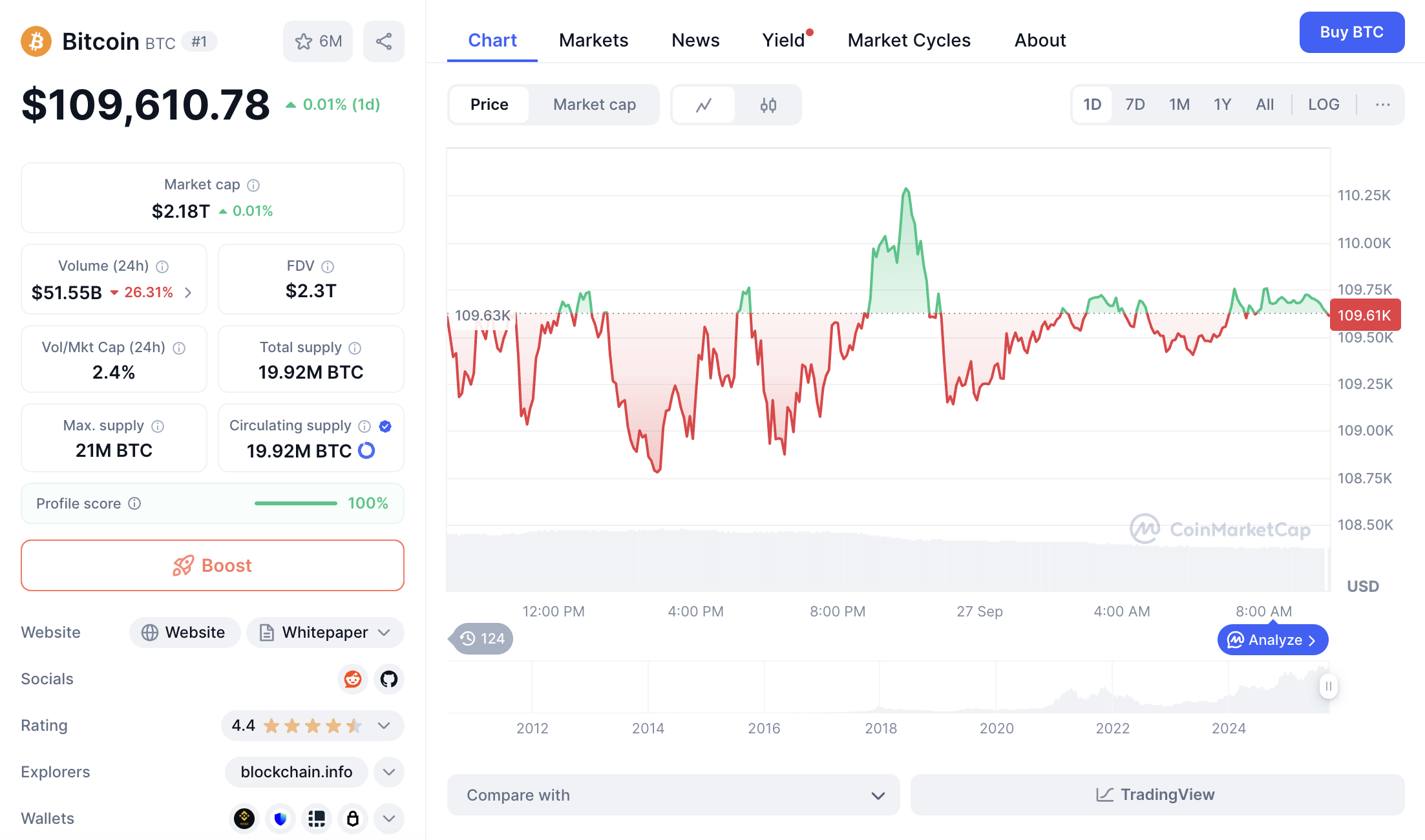
Task: Open the News tab
Action: [x=695, y=40]
